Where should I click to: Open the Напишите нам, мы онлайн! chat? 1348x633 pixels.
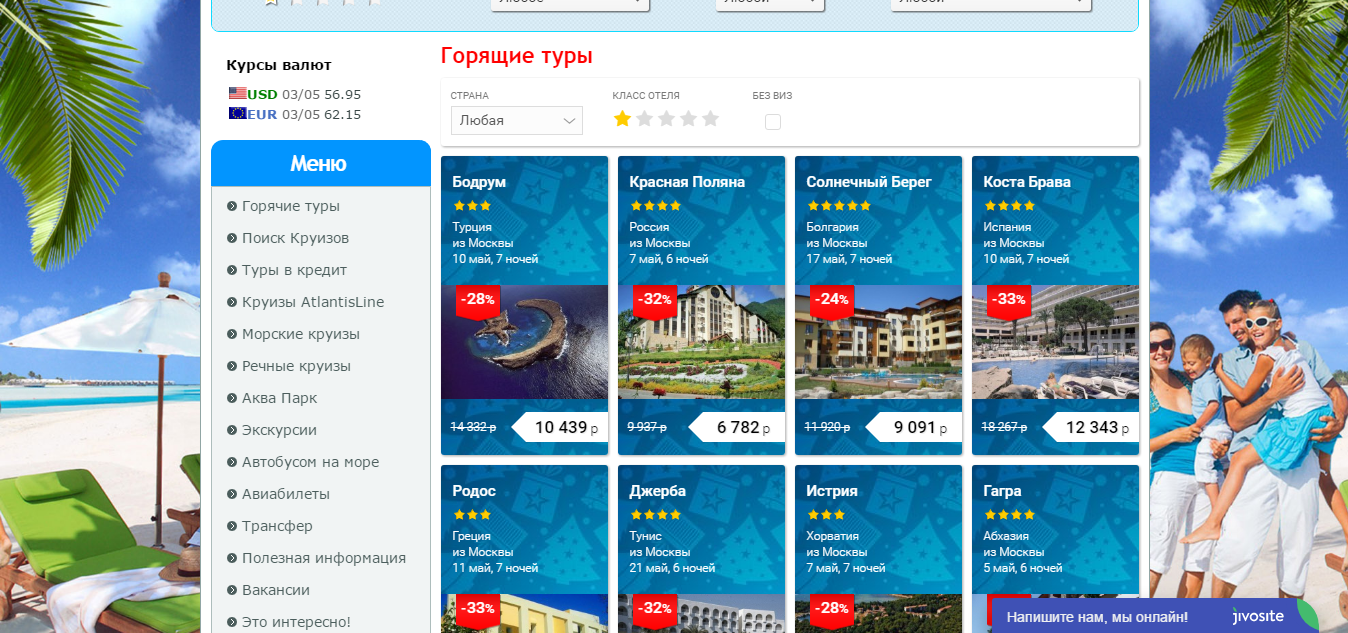pos(1097,617)
